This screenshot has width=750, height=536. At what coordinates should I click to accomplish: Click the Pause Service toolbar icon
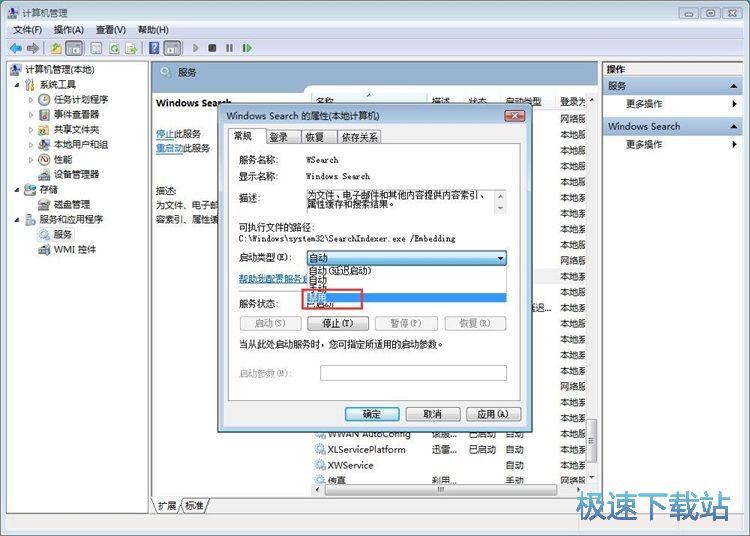[x=230, y=48]
